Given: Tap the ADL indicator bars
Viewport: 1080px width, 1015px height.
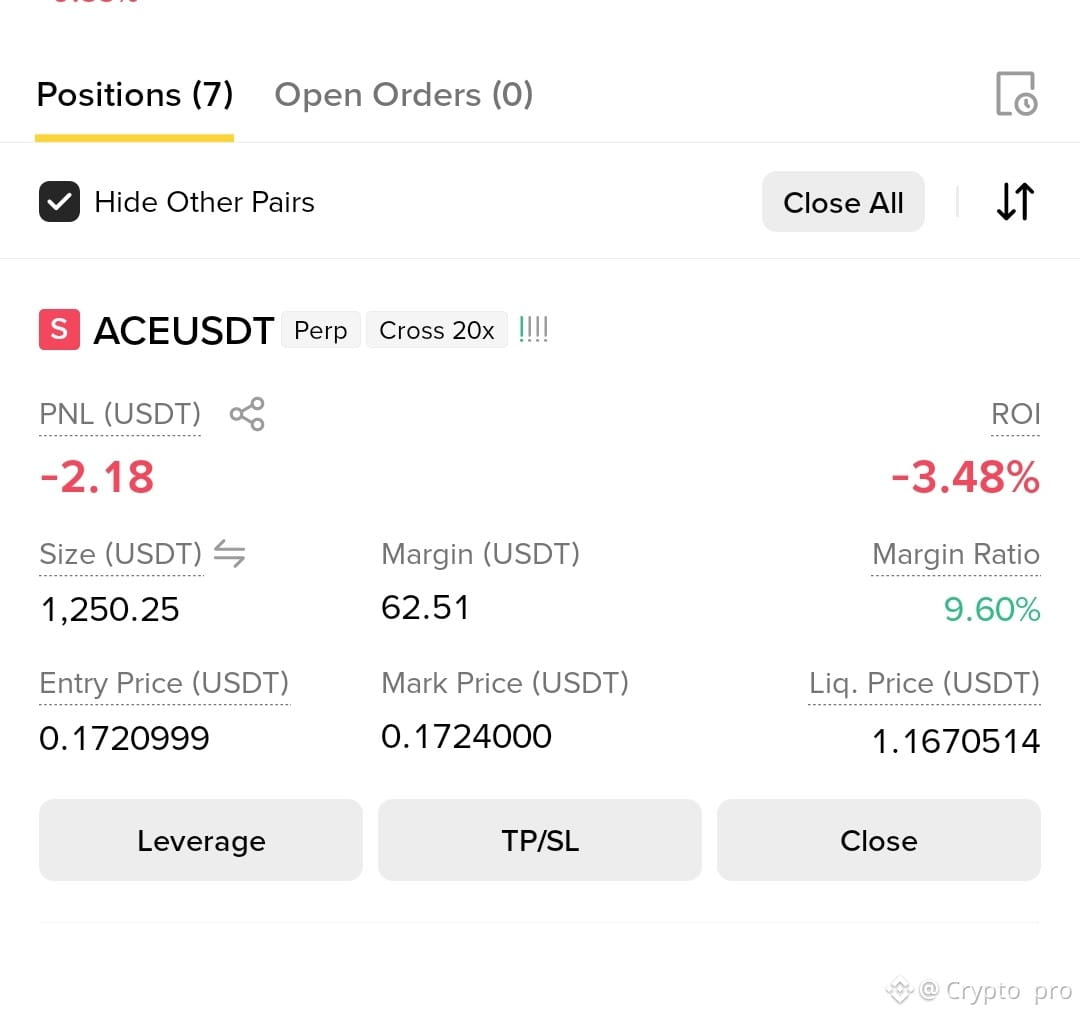Looking at the screenshot, I should pos(533,329).
